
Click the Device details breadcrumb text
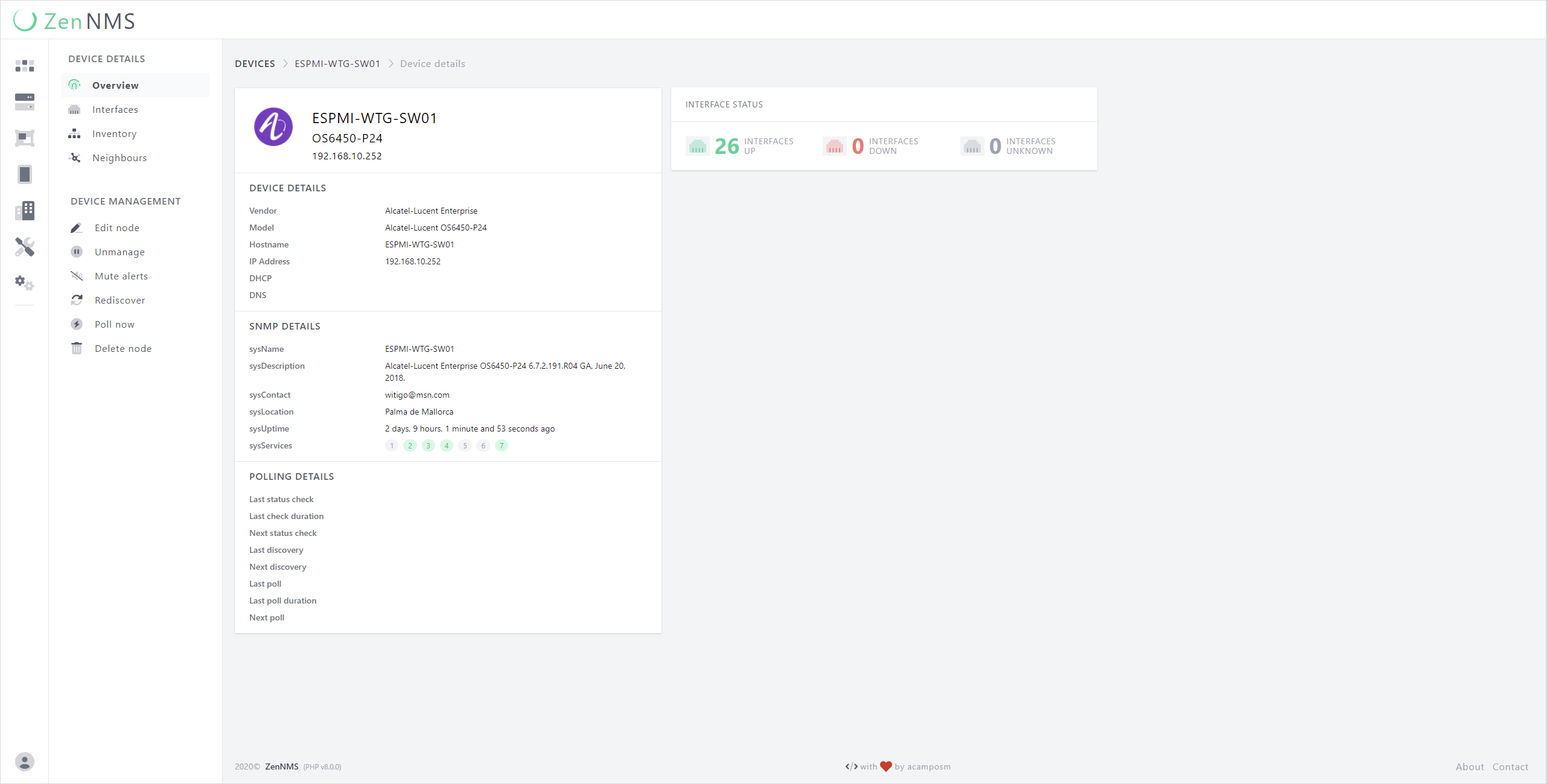tap(433, 63)
